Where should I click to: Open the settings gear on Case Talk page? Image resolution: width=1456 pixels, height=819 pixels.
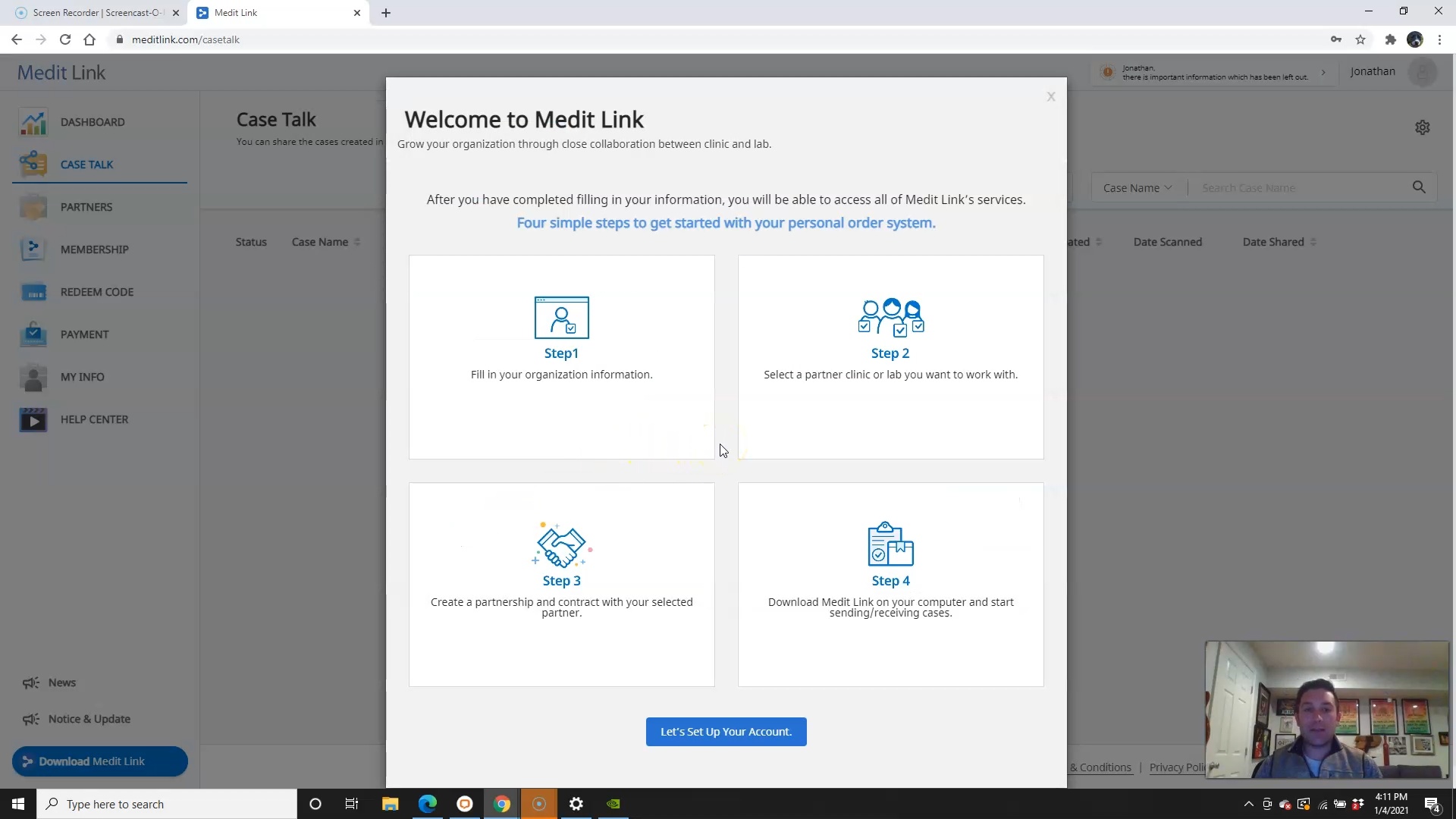coord(1423,127)
